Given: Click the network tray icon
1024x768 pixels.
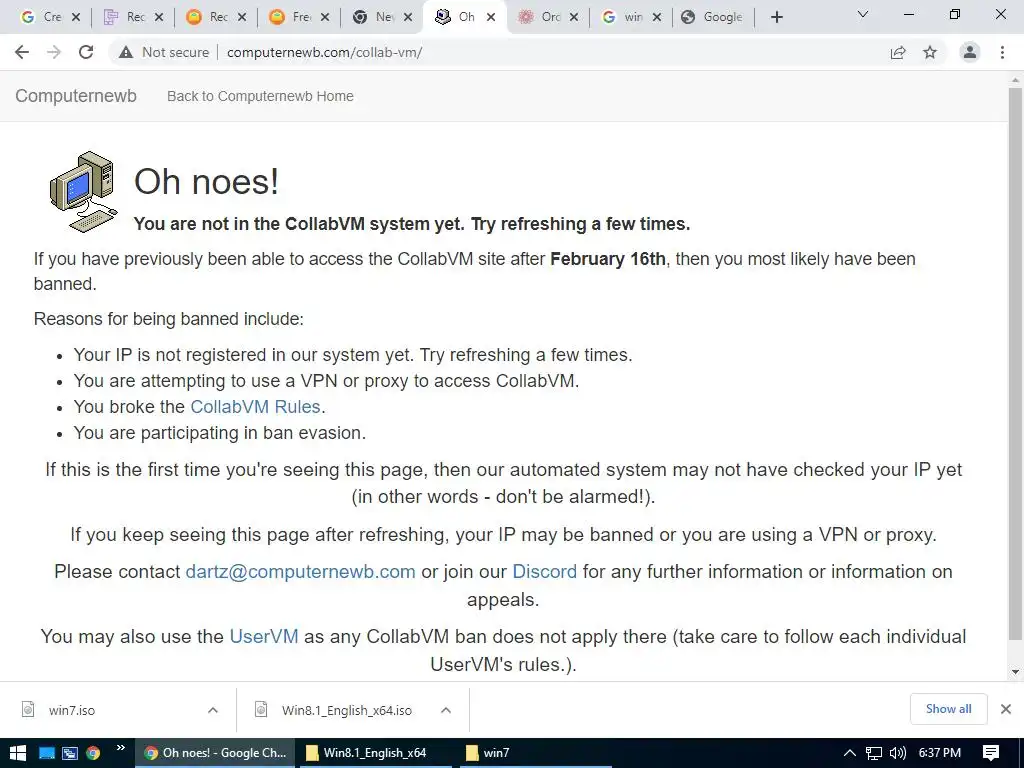Looking at the screenshot, I should (x=874, y=753).
